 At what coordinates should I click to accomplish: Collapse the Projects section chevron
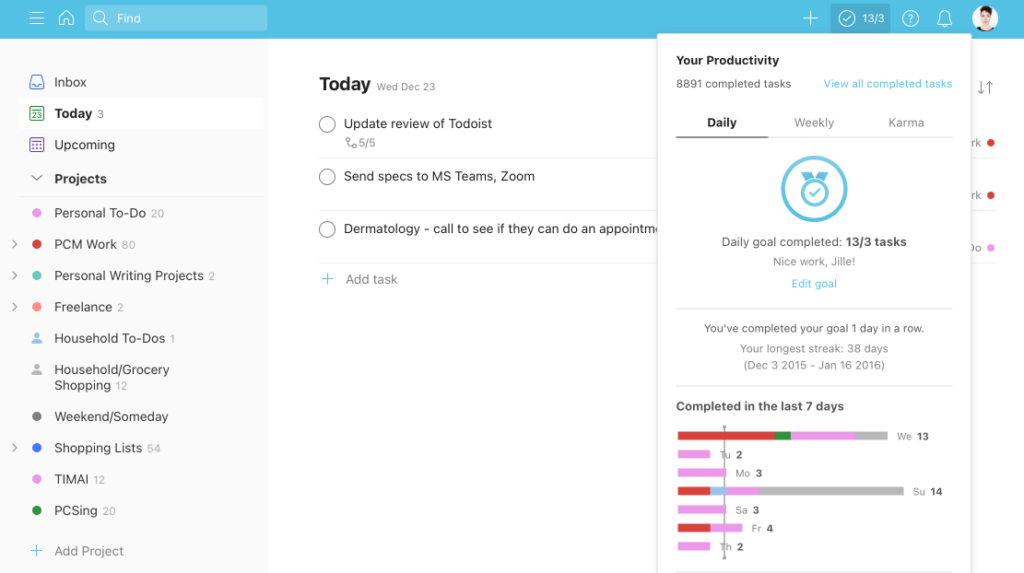click(x=37, y=178)
